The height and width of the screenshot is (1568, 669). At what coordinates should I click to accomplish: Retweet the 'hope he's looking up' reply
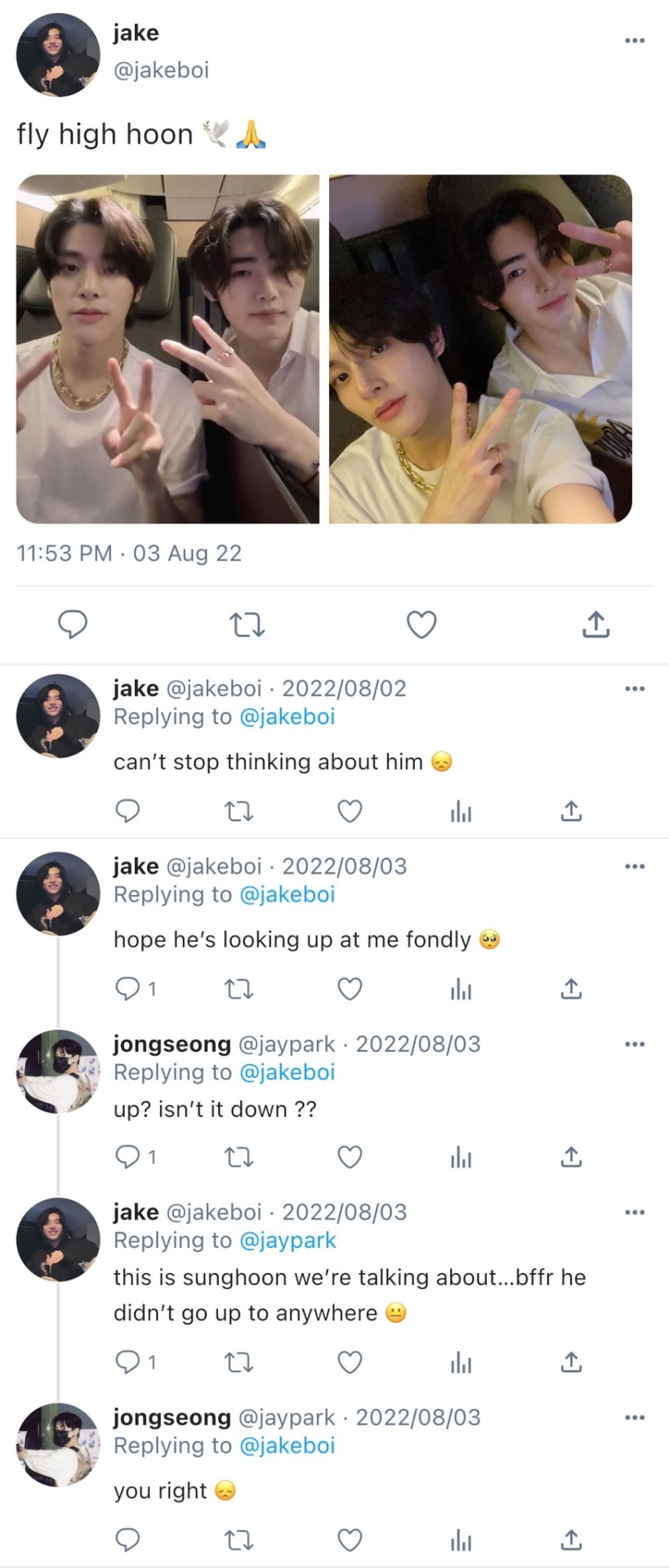tap(239, 989)
